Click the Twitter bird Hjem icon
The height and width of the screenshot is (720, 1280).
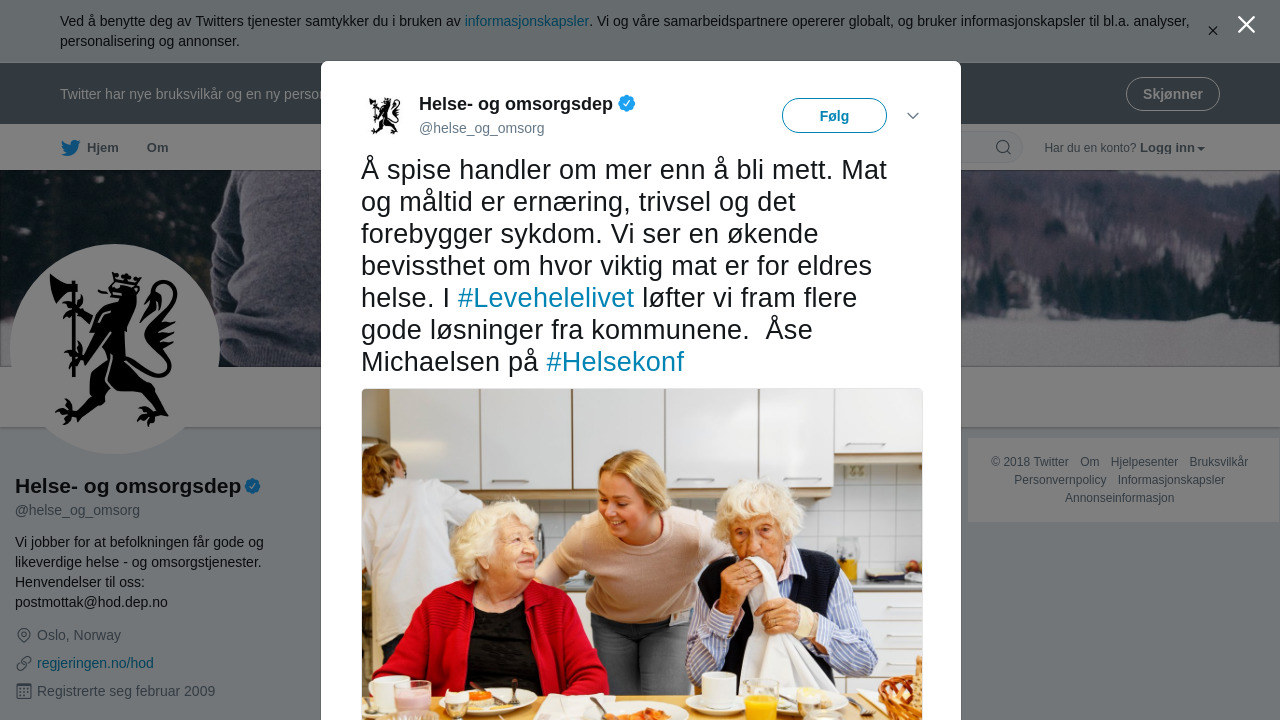pos(70,148)
